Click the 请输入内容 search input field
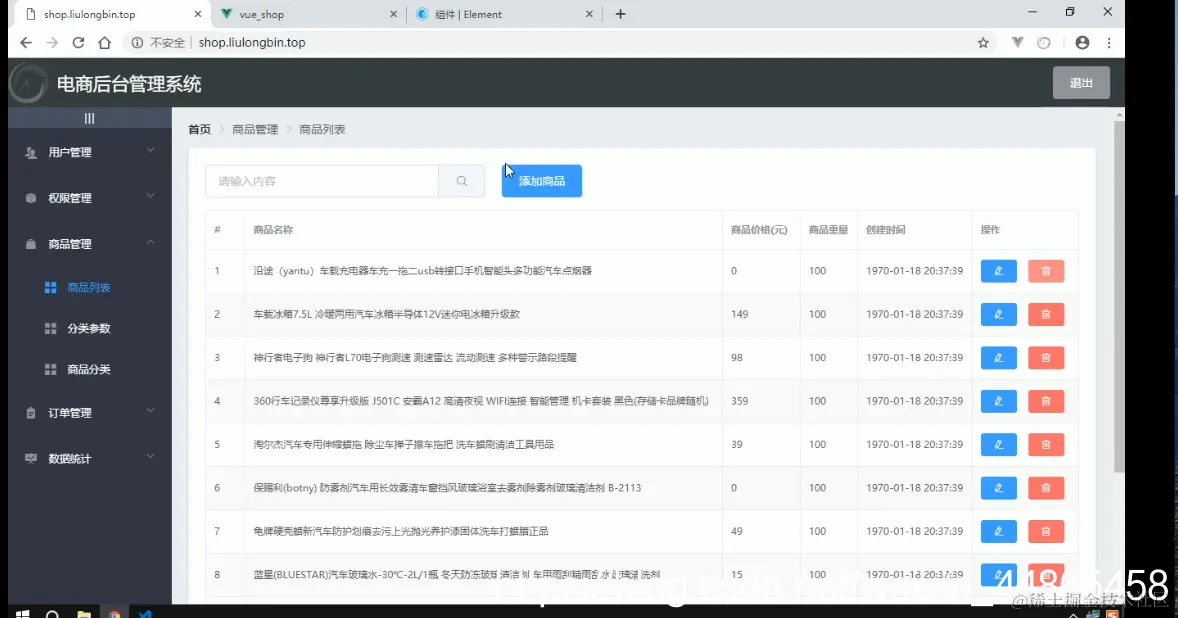Screen dimensions: 1178x618 tap(320, 181)
